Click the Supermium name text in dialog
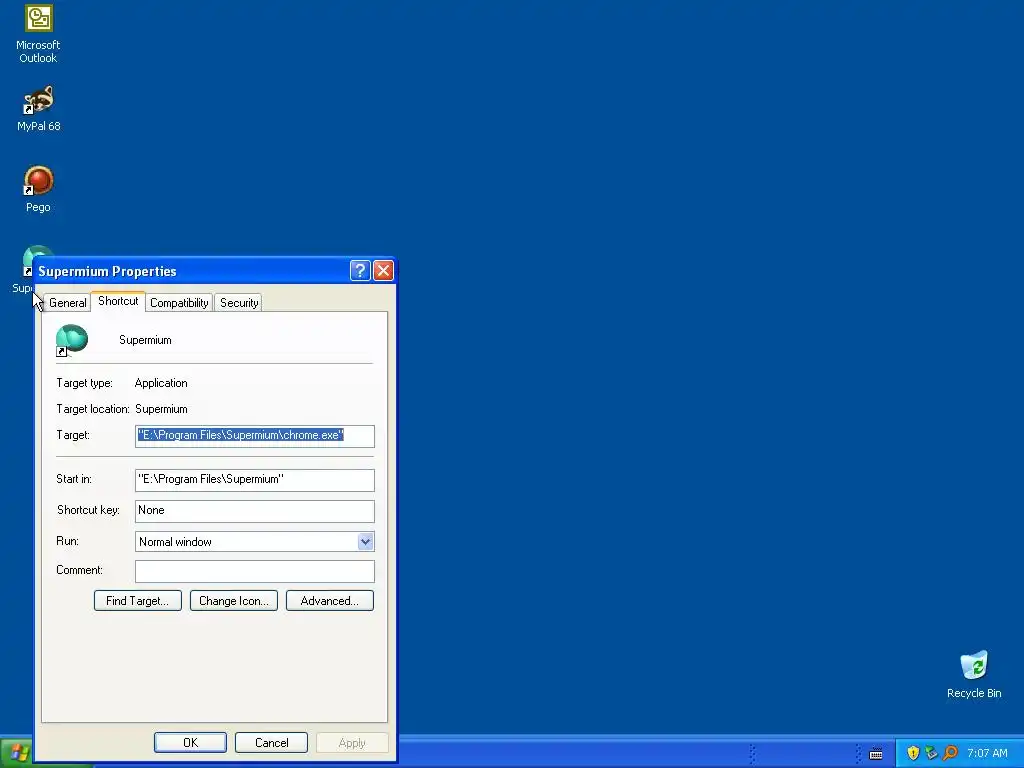This screenshot has width=1024, height=768. 145,340
